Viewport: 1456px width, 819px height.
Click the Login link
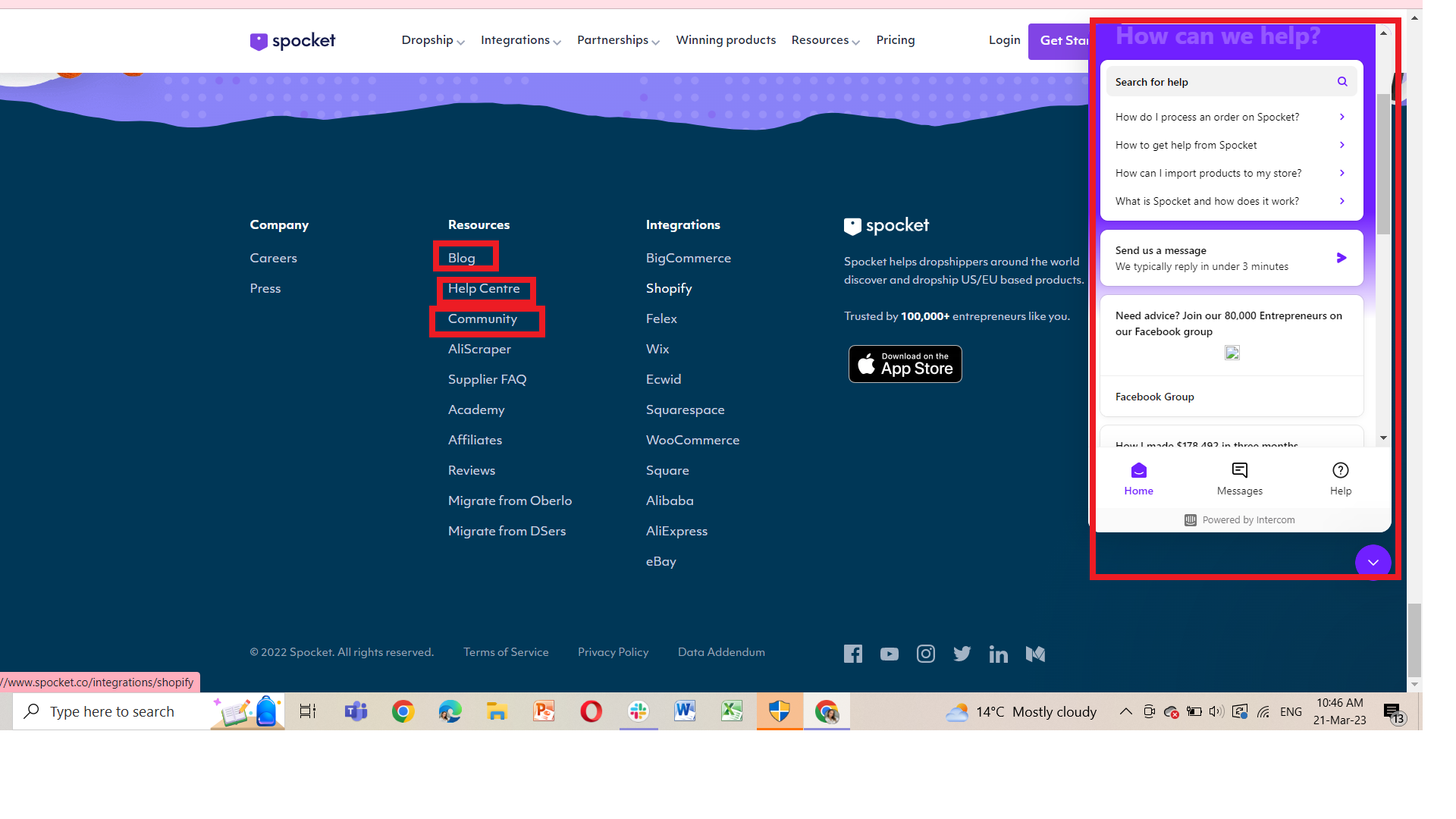click(x=1004, y=40)
